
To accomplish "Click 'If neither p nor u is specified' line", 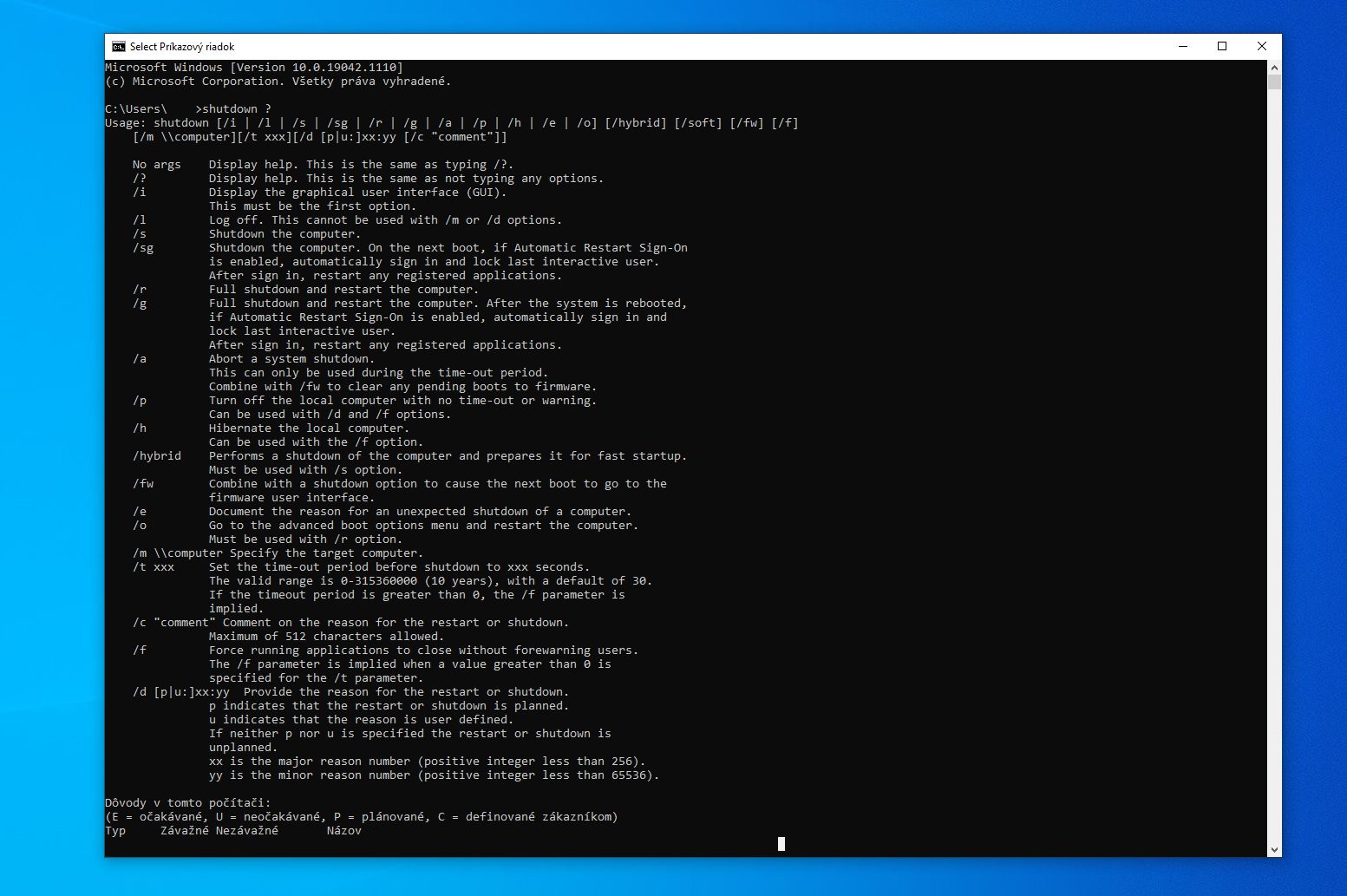I will [410, 734].
